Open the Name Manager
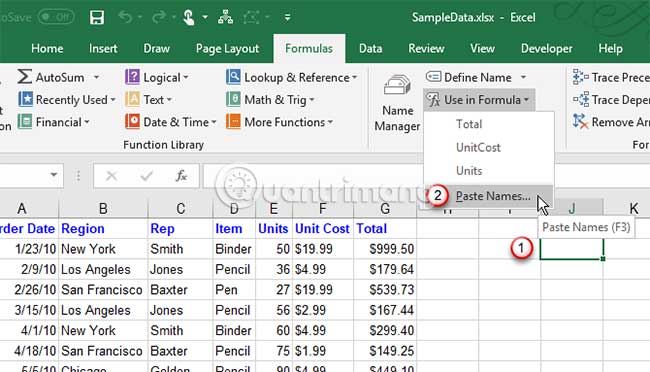The height and width of the screenshot is (372, 650). 397,102
